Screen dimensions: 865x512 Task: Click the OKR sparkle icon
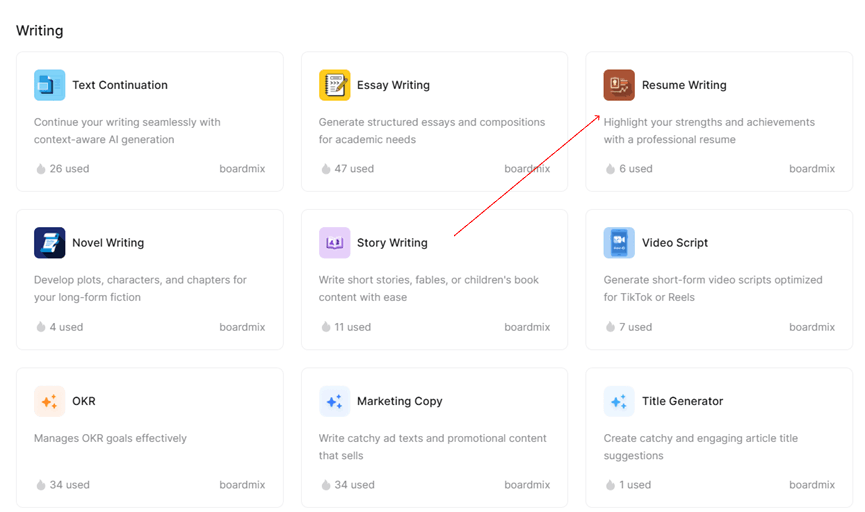(49, 401)
